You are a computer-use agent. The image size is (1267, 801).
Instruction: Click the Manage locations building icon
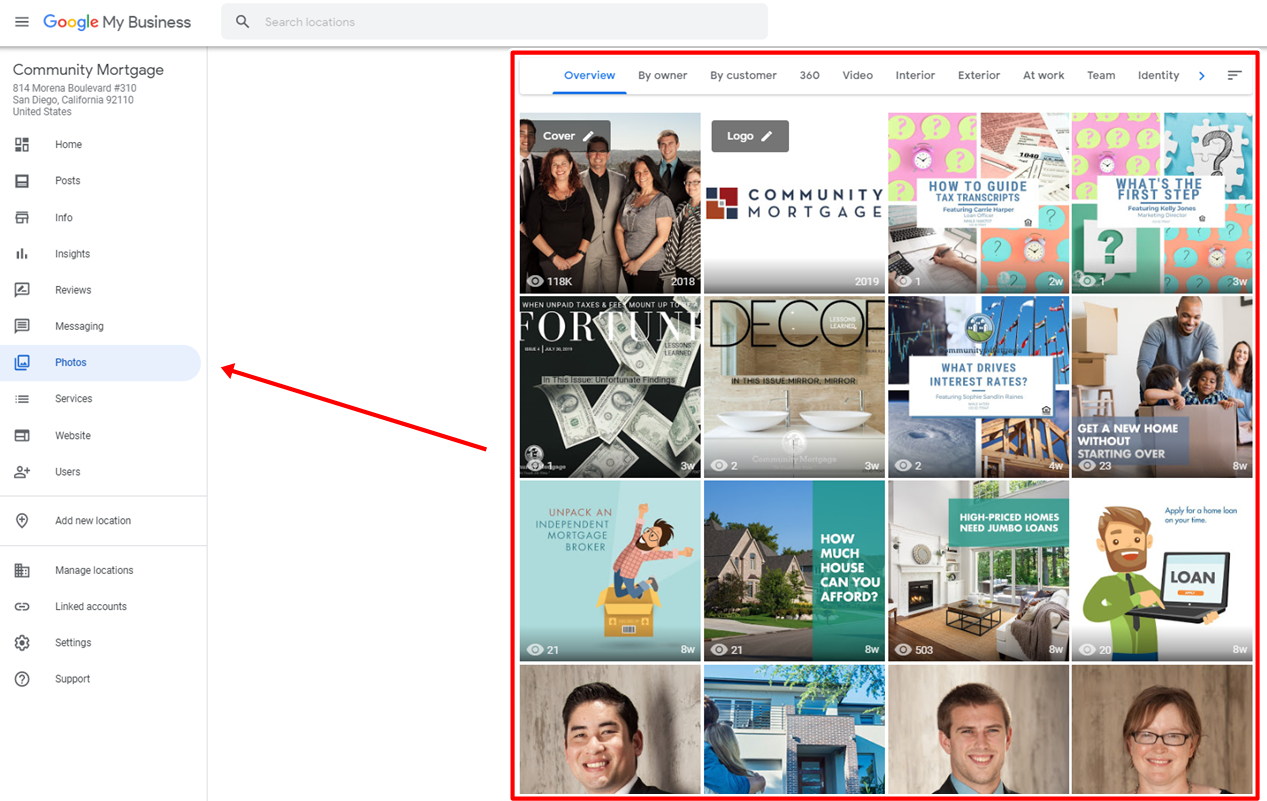tap(22, 571)
